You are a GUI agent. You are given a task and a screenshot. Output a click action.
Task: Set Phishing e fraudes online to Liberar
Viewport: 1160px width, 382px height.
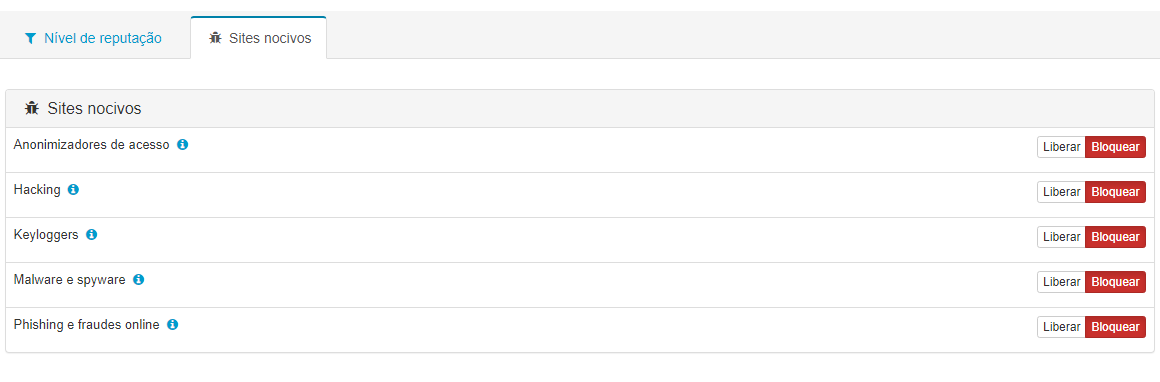pyautogui.click(x=1061, y=327)
